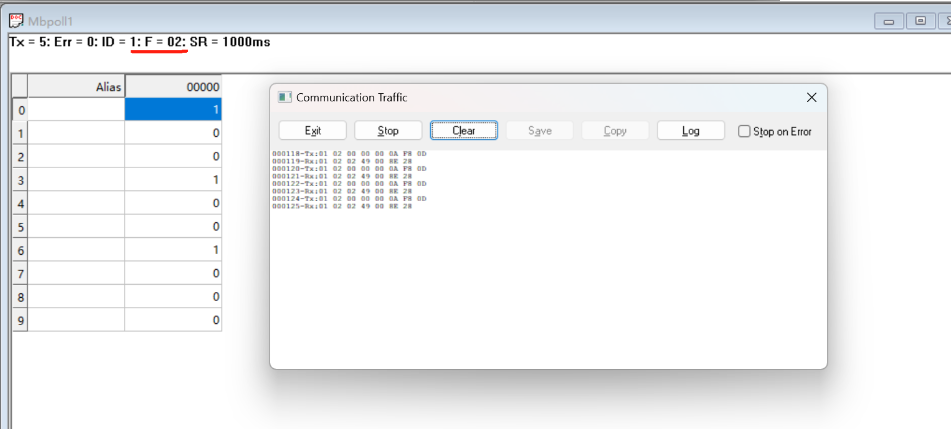Restore the Mbpoll1 child window

click(921, 21)
